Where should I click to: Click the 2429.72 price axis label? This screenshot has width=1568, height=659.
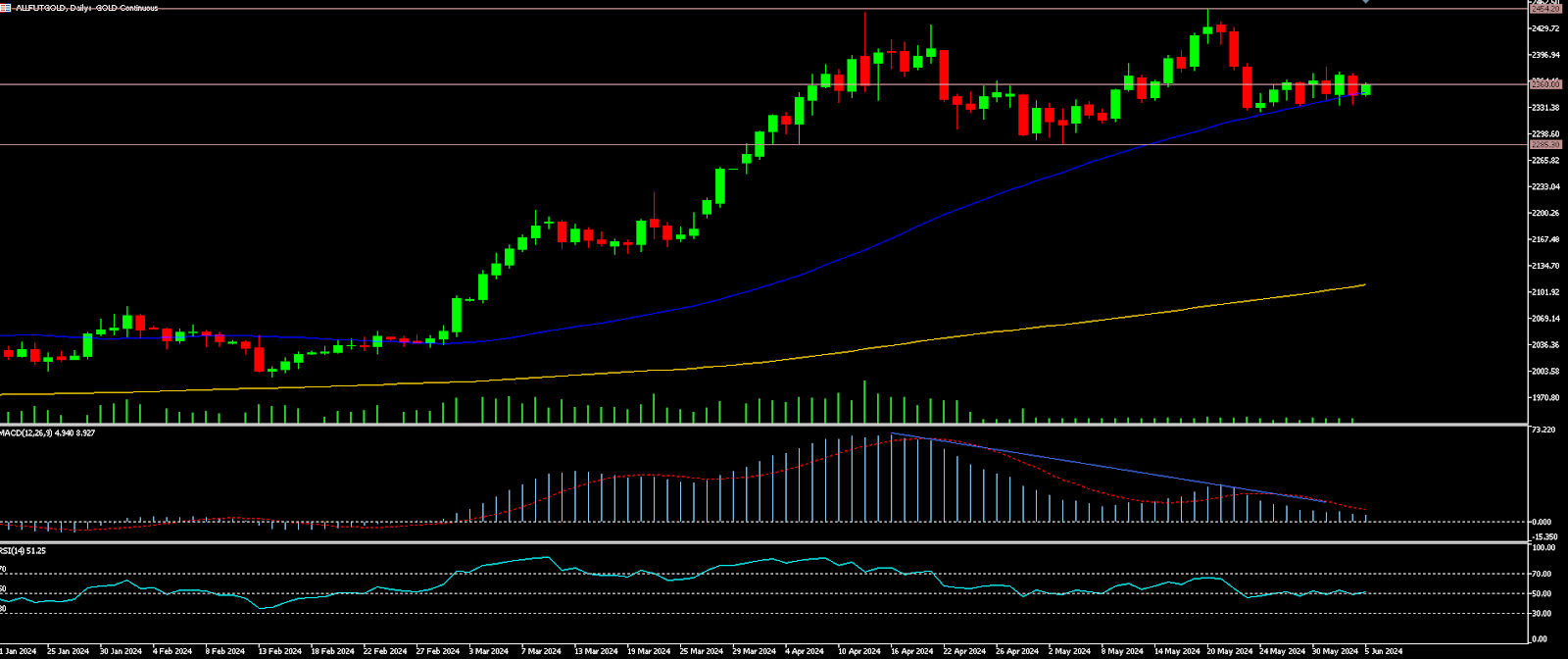(x=1545, y=28)
